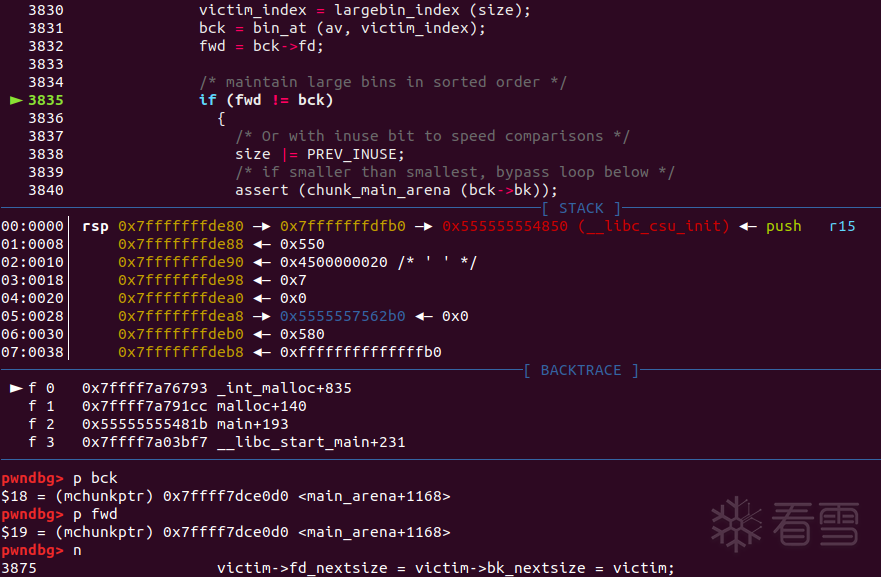Click the STACK section header

(581, 208)
